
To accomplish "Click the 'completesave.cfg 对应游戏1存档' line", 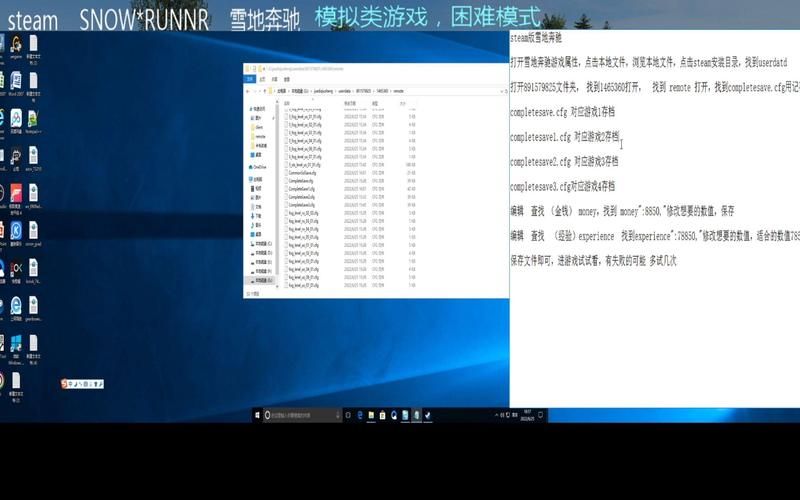I will [x=562, y=112].
